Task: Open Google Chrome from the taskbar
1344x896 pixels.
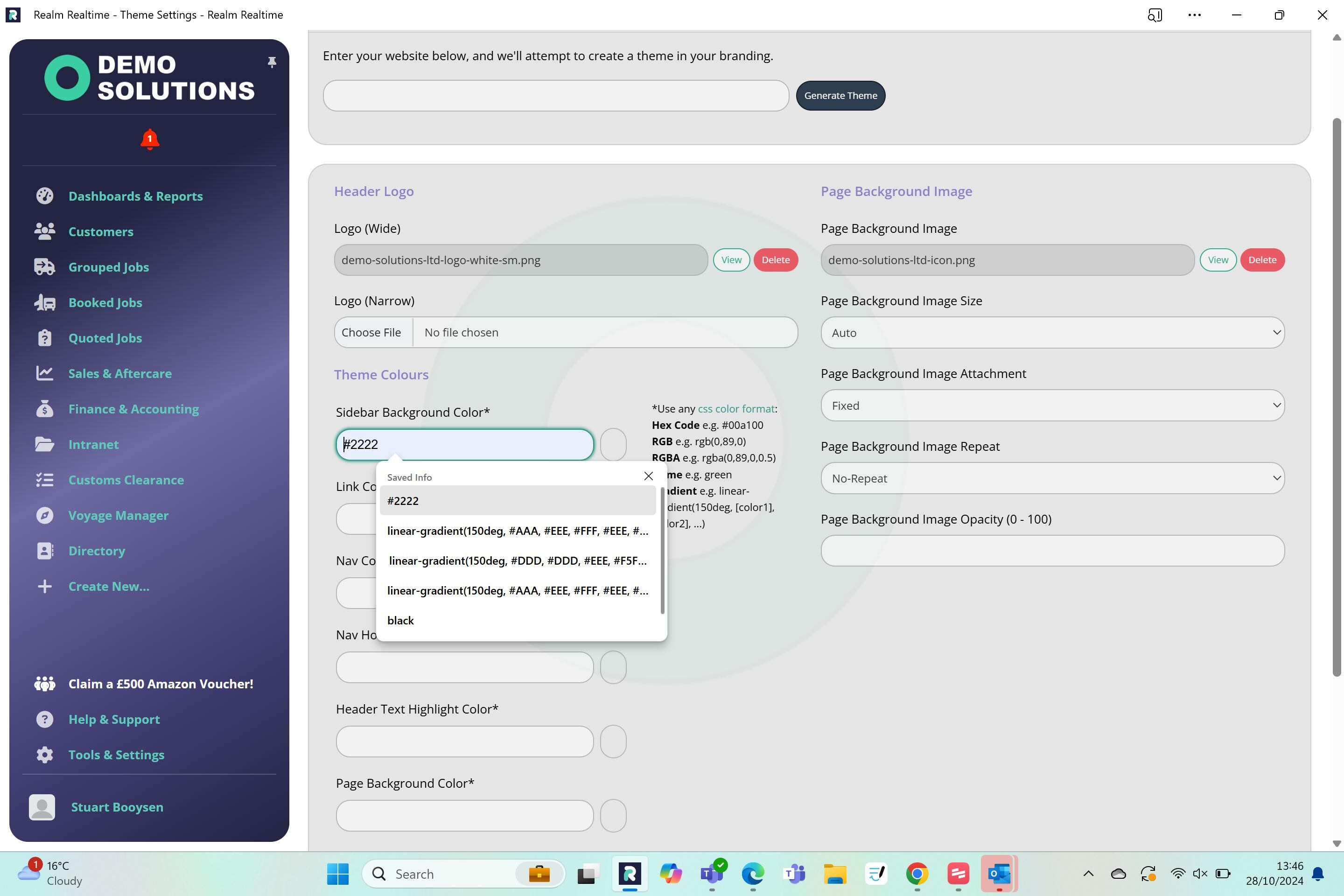Action: pos(917,874)
